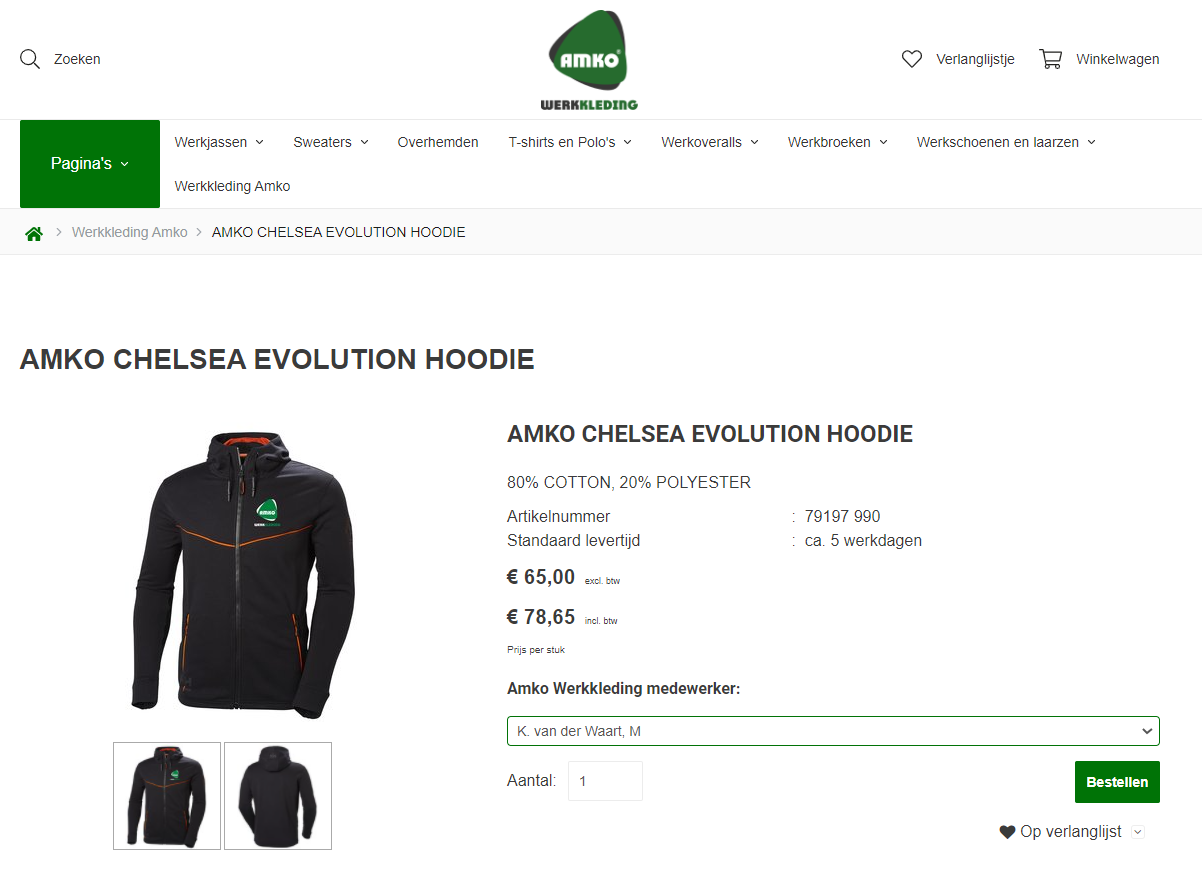Click the magnifying glass search icon
The height and width of the screenshot is (896, 1202).
[x=30, y=59]
